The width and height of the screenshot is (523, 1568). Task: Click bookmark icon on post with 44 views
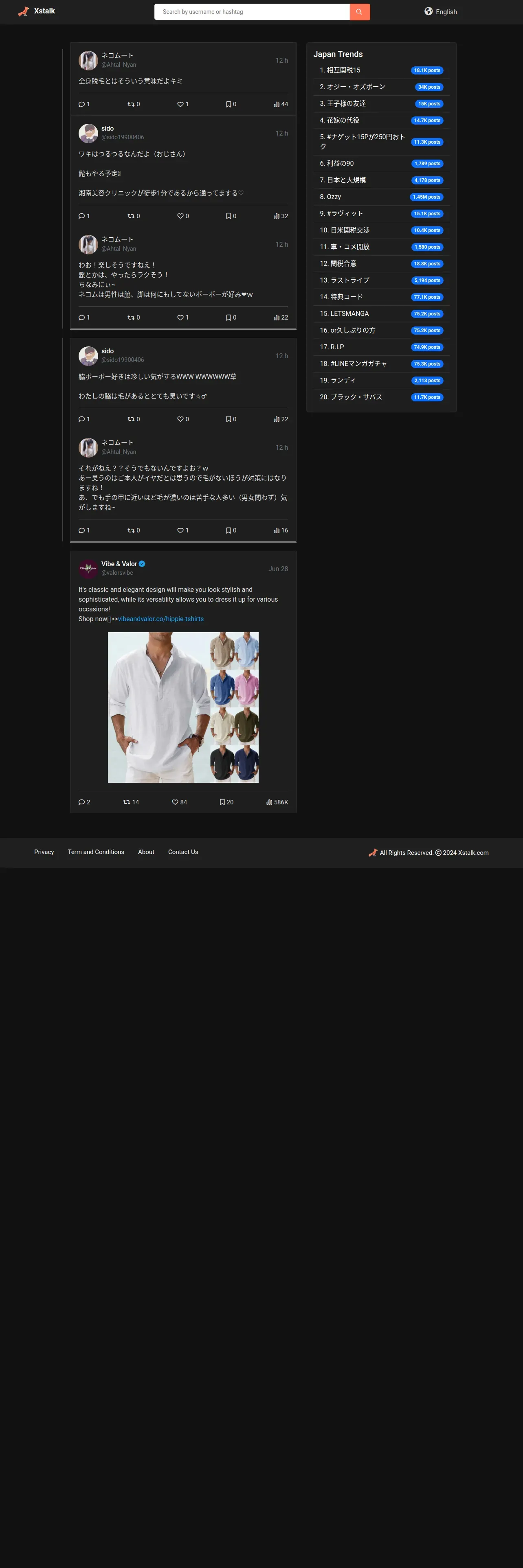pos(229,104)
